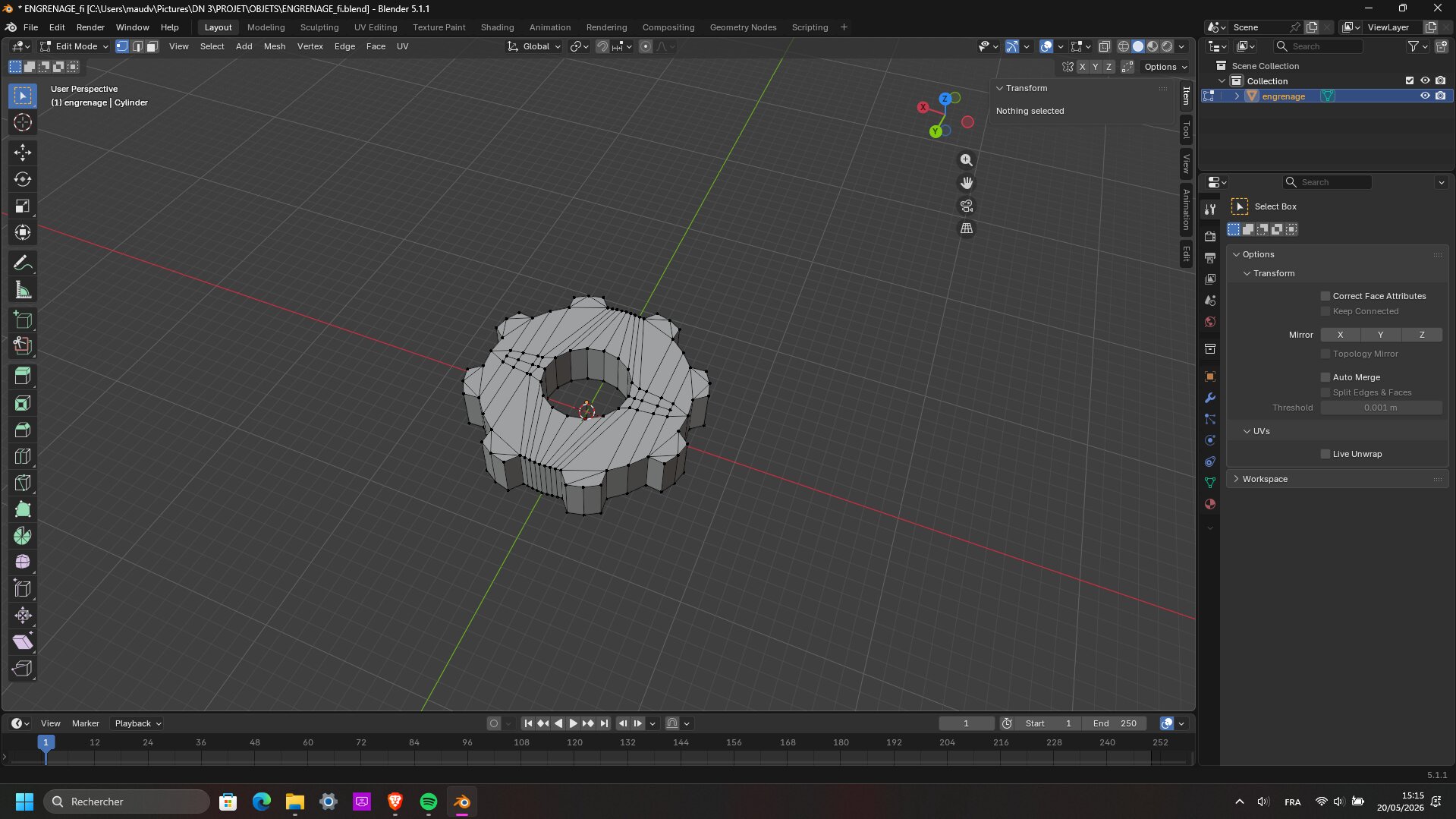Enable the Live Unwrap checkbox
Image resolution: width=1456 pixels, height=819 pixels.
(x=1325, y=454)
